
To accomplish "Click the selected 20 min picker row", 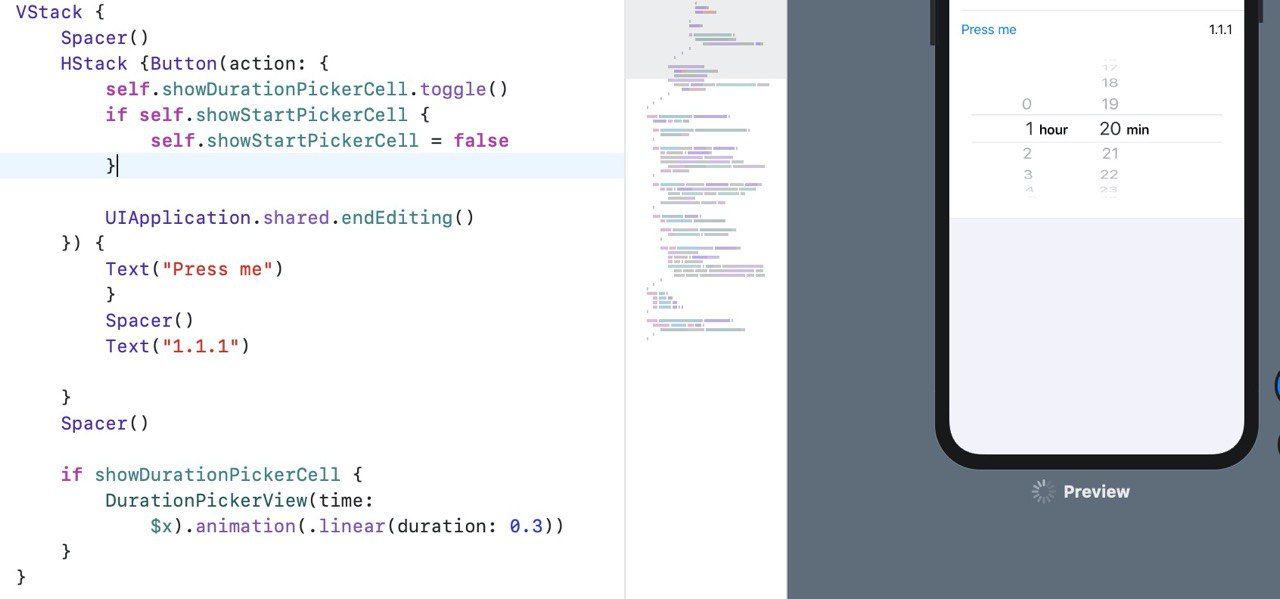I will click(1124, 129).
